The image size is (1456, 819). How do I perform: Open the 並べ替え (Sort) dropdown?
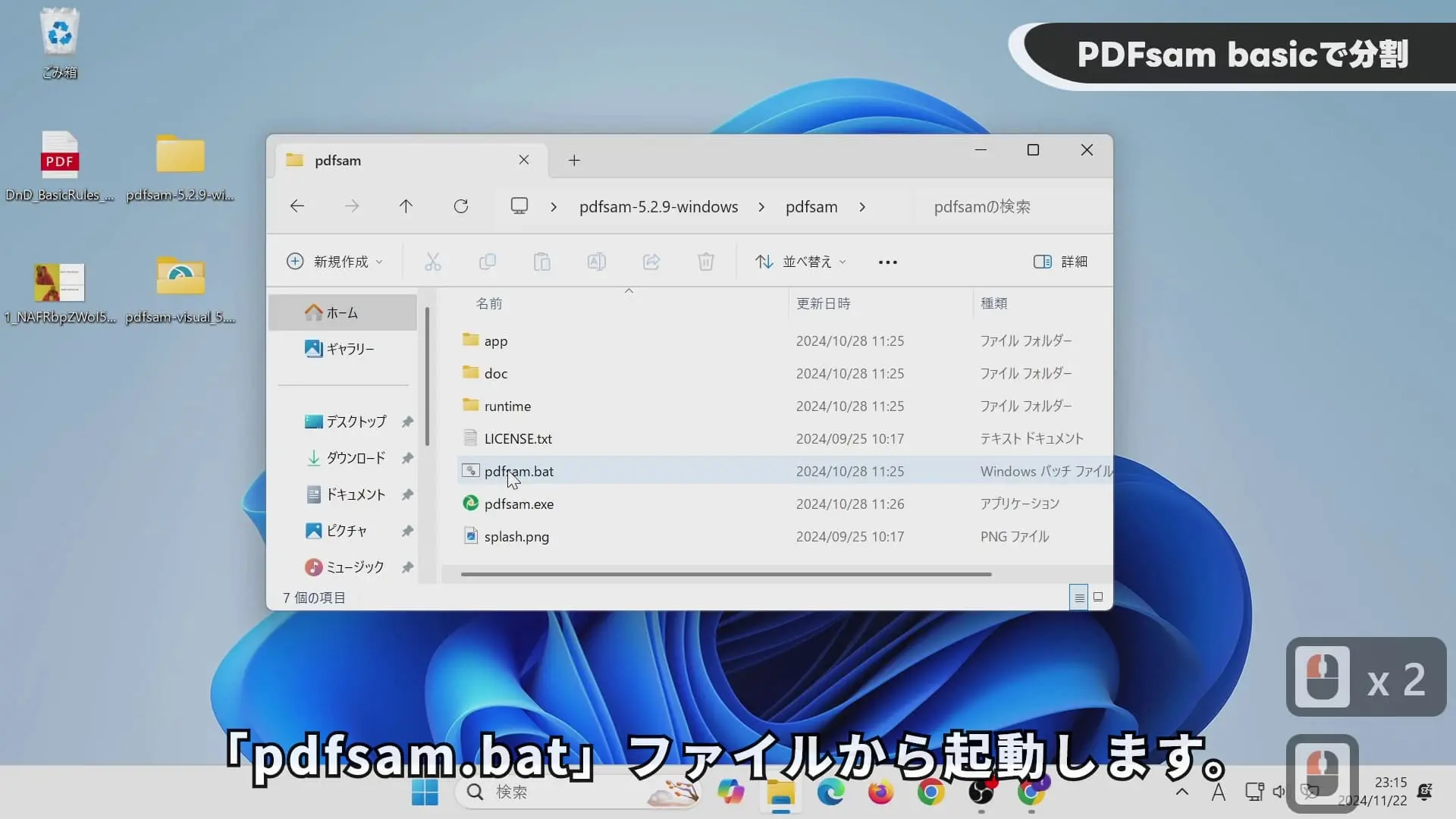pos(801,261)
